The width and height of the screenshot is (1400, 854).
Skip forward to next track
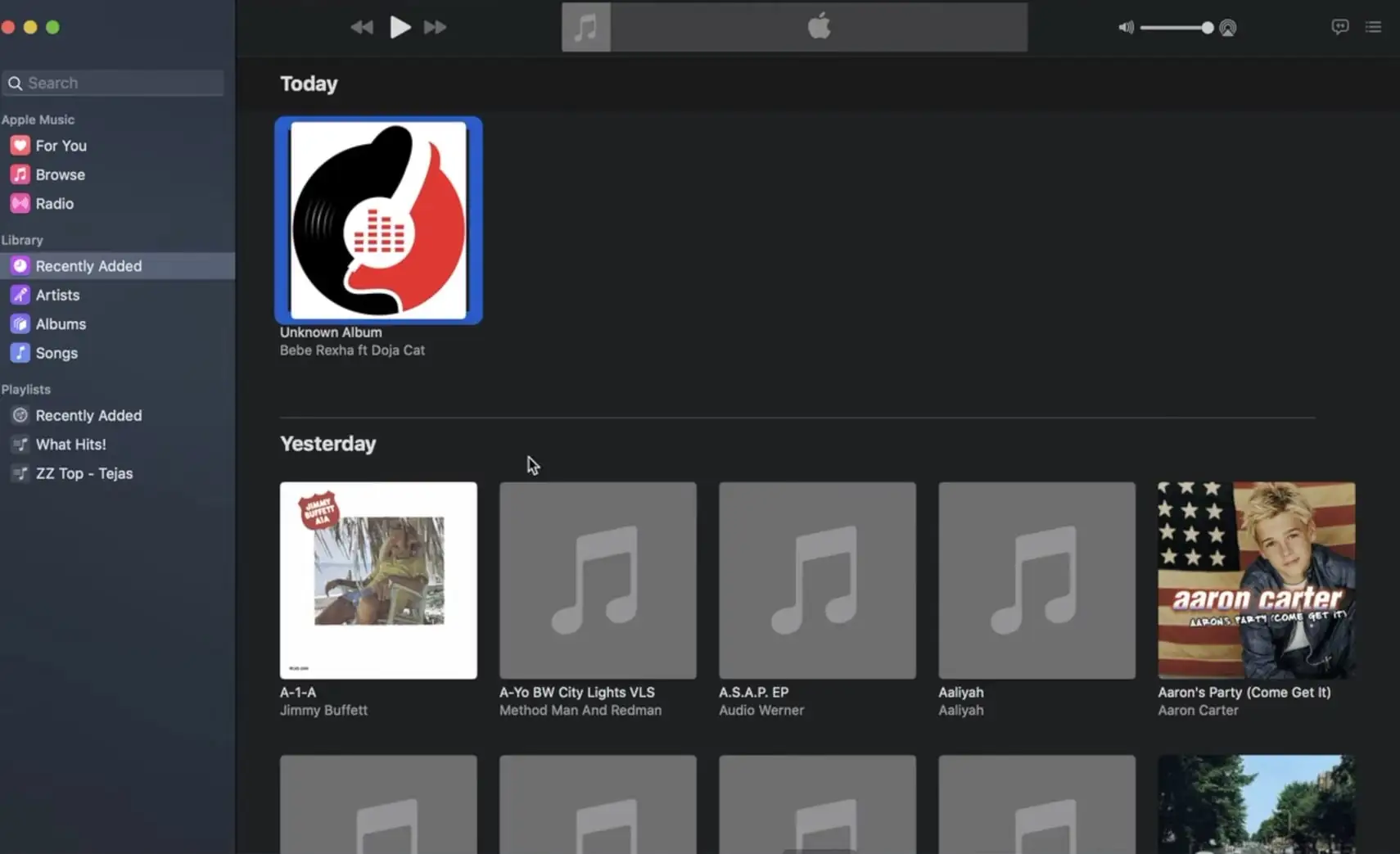436,28
